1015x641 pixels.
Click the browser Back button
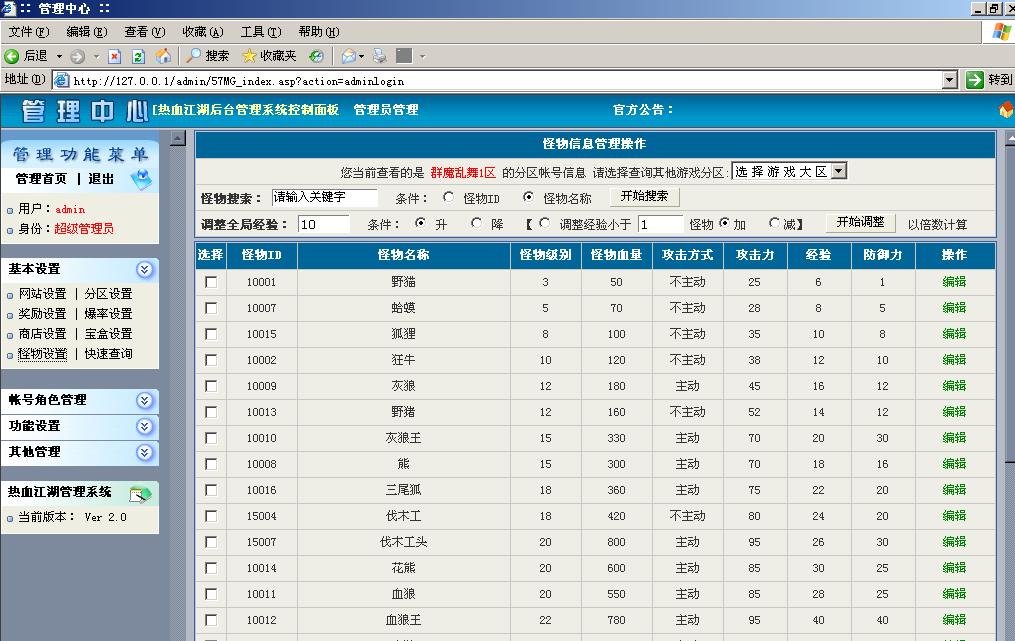point(26,56)
